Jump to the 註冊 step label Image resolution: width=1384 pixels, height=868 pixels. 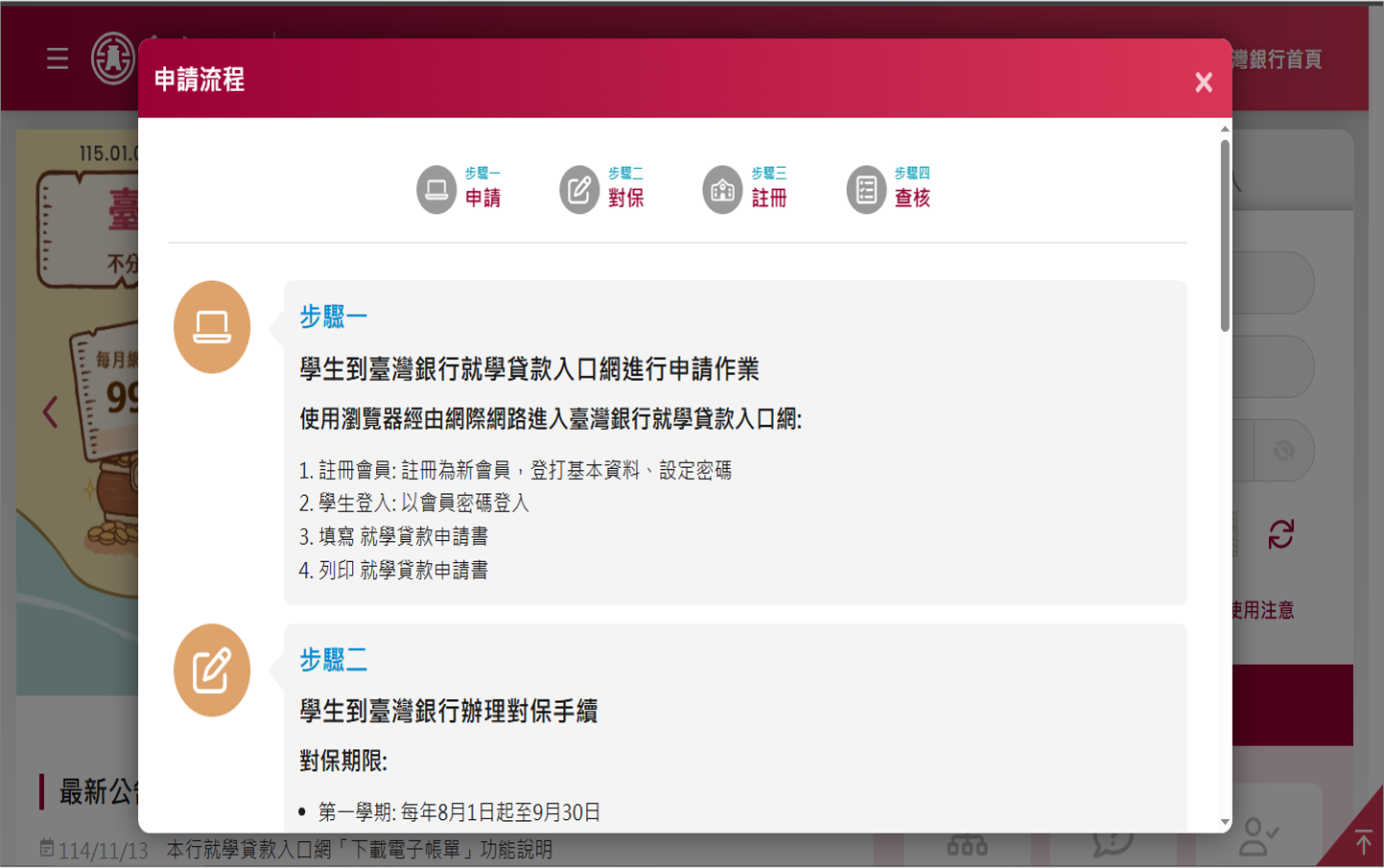click(x=769, y=198)
